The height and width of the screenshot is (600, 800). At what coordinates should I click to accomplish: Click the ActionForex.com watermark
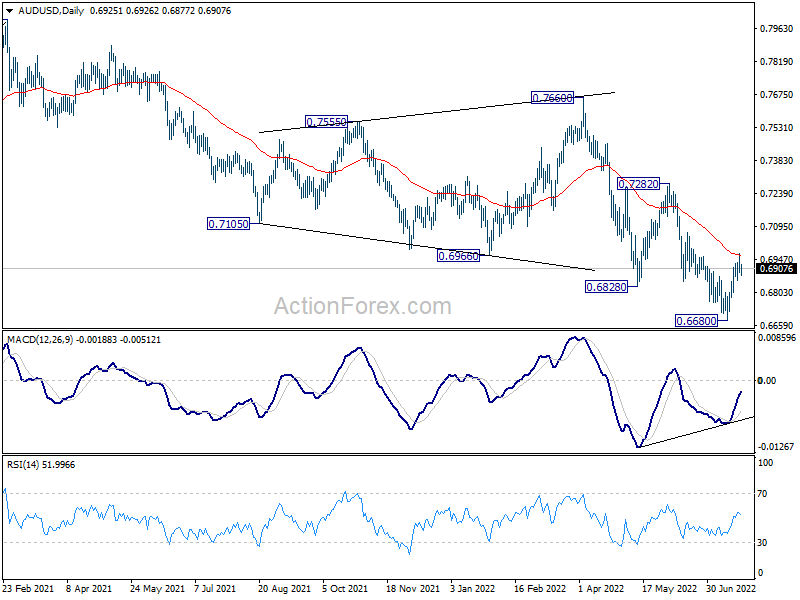tap(363, 306)
